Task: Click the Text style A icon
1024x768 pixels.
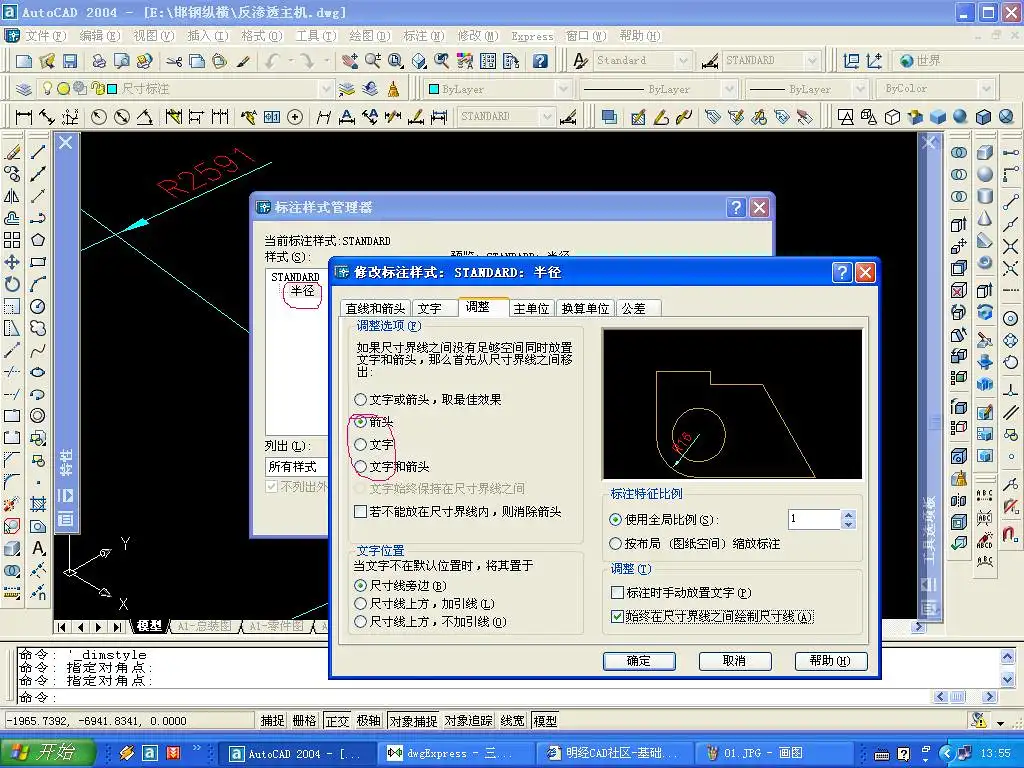Action: coord(580,61)
